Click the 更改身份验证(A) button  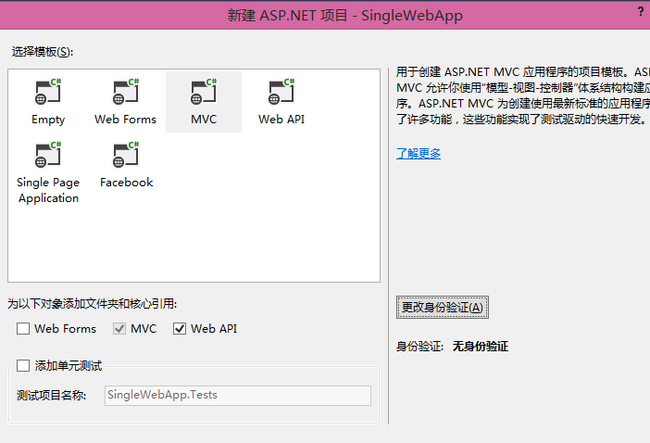[x=442, y=307]
